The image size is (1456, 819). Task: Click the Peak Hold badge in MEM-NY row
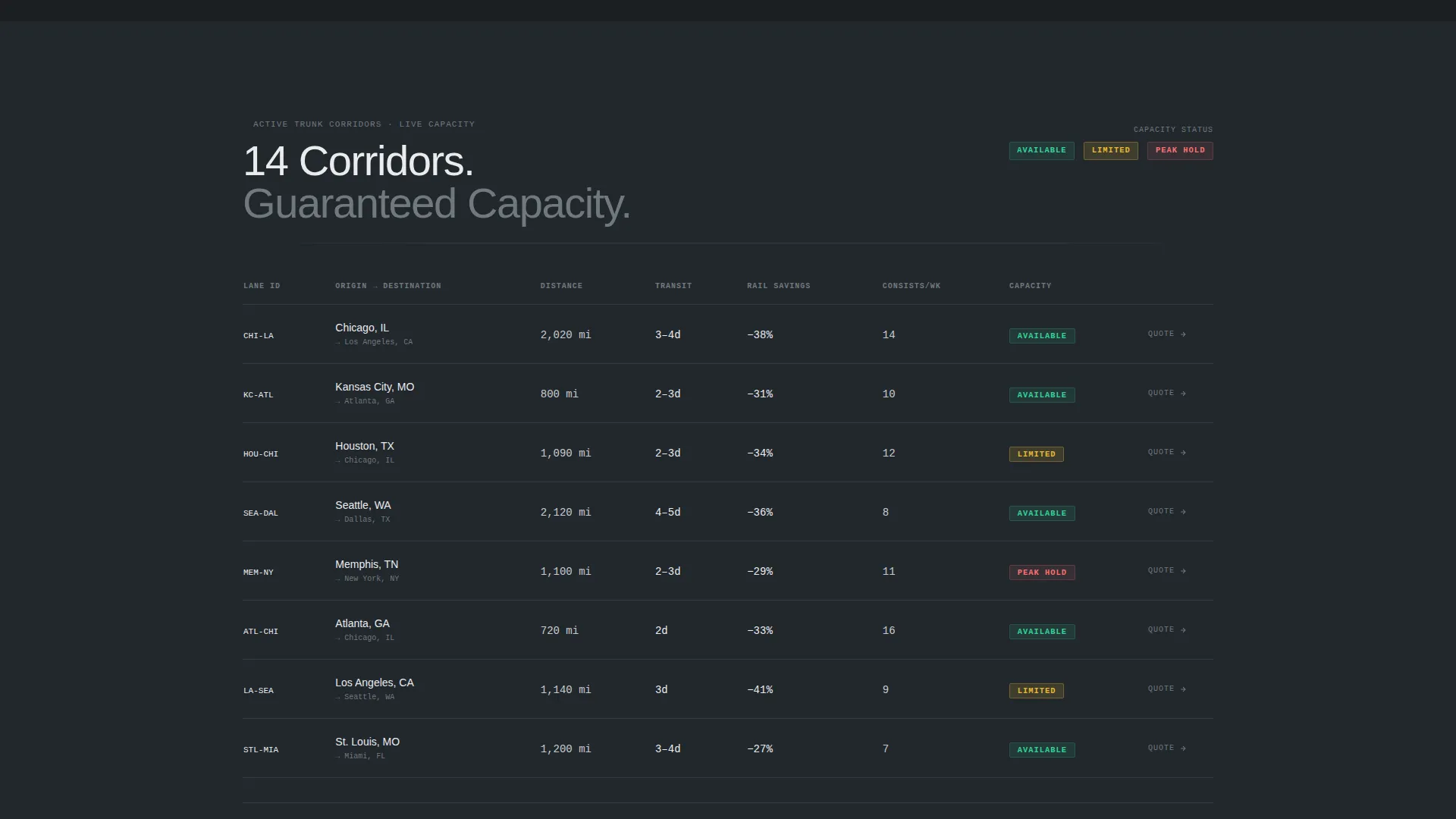tap(1041, 573)
